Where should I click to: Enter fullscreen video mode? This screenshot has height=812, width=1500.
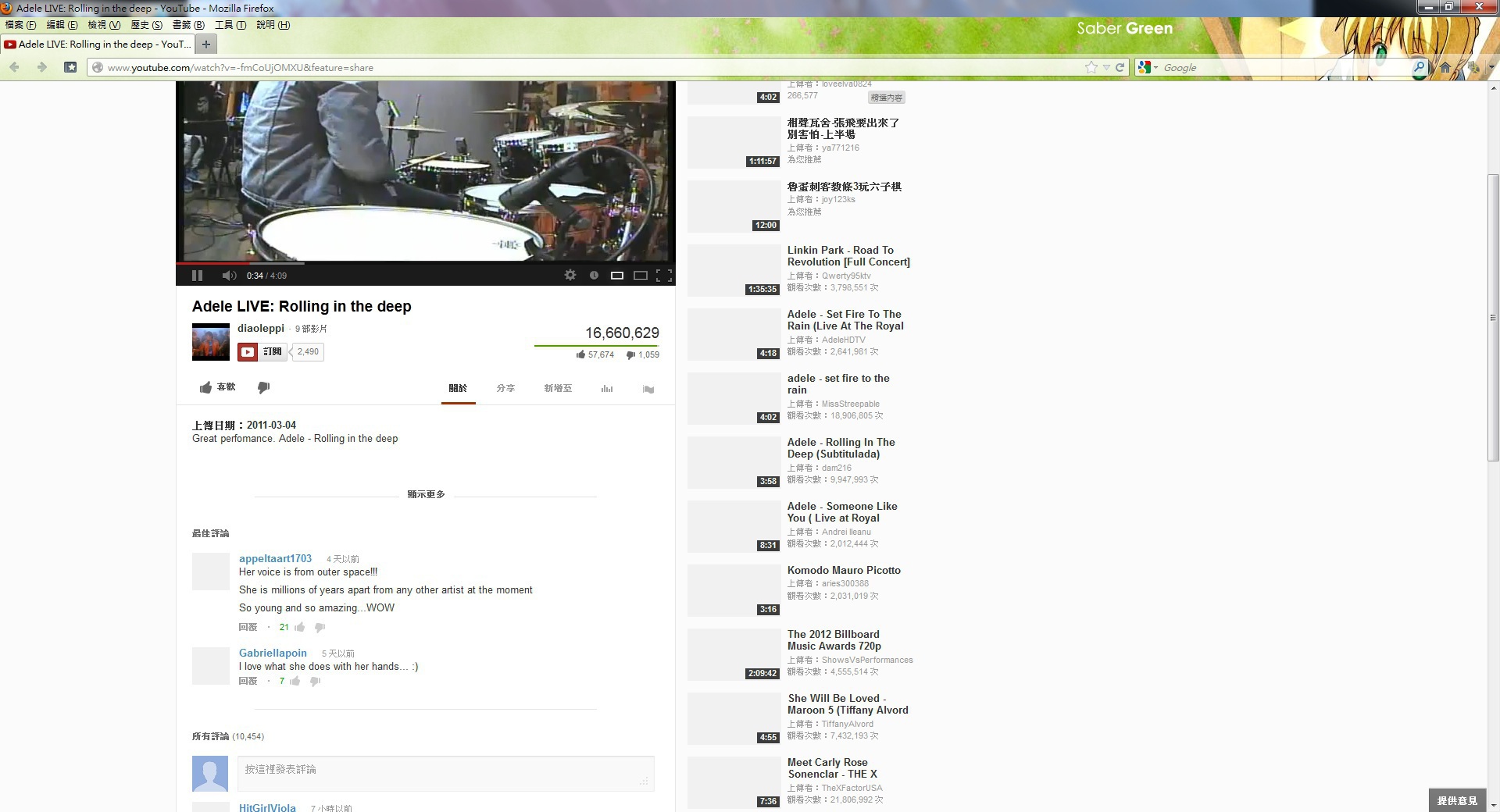pos(663,276)
